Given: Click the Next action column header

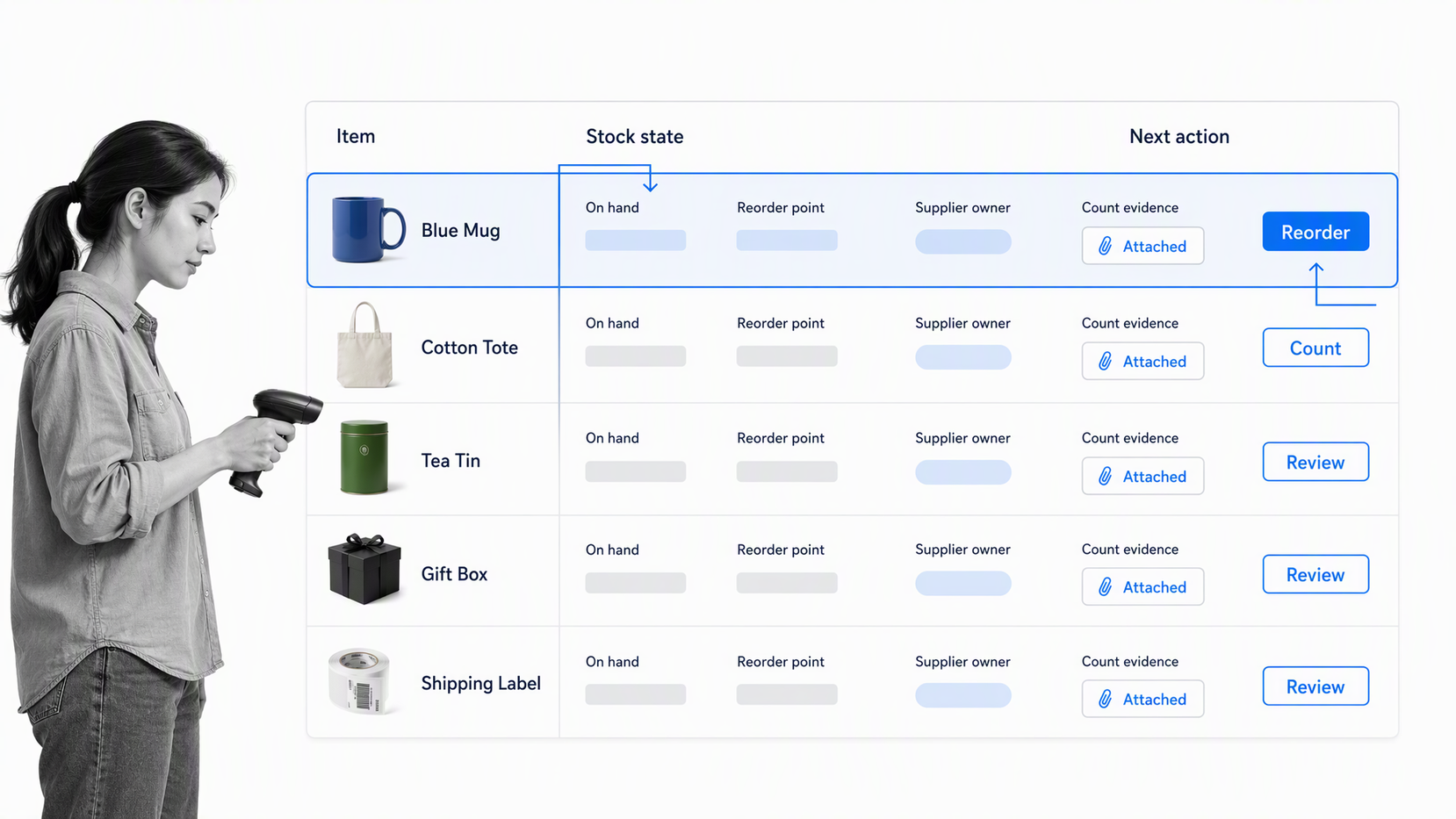Looking at the screenshot, I should click(1179, 136).
